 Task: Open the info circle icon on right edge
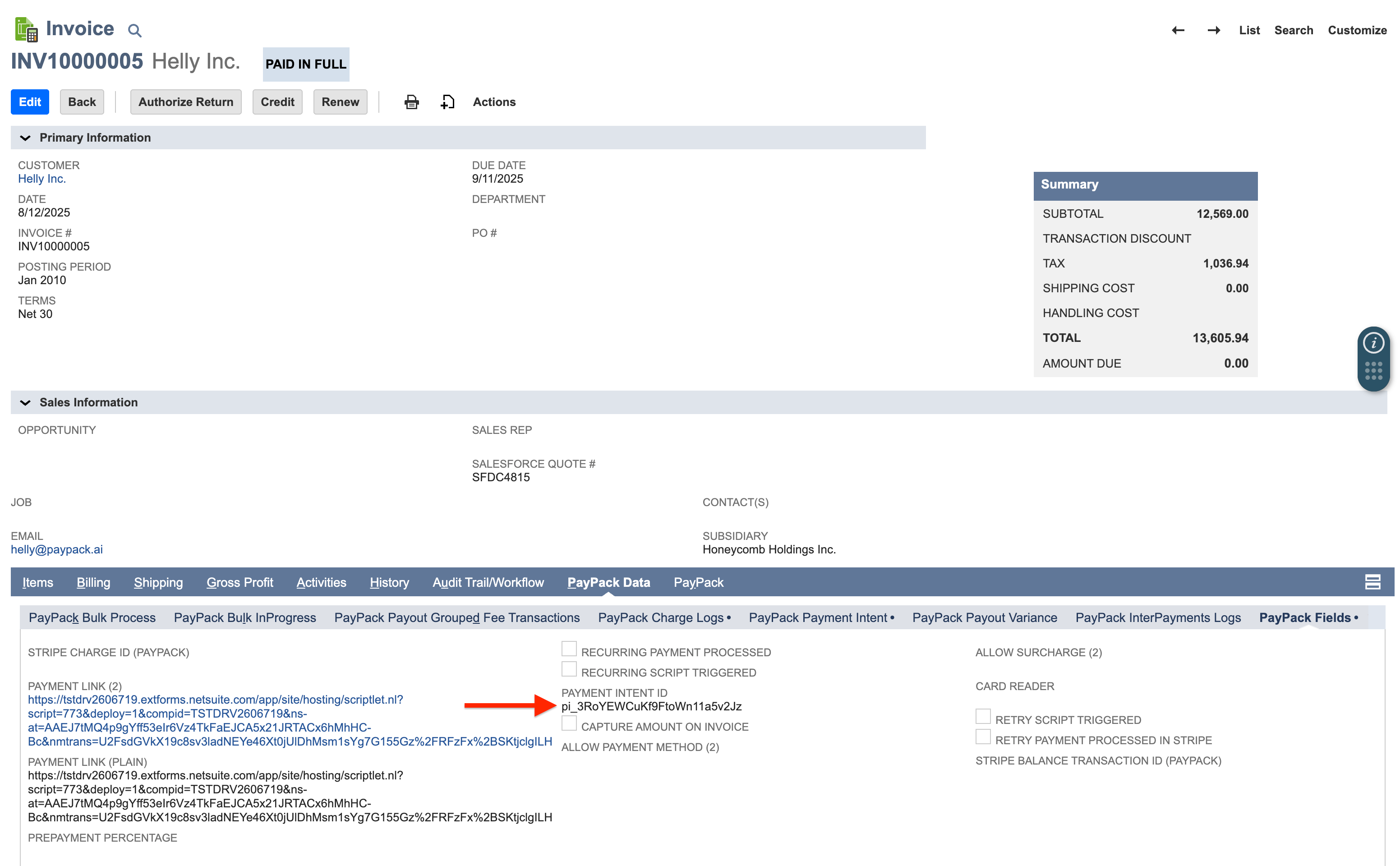pyautogui.click(x=1374, y=342)
